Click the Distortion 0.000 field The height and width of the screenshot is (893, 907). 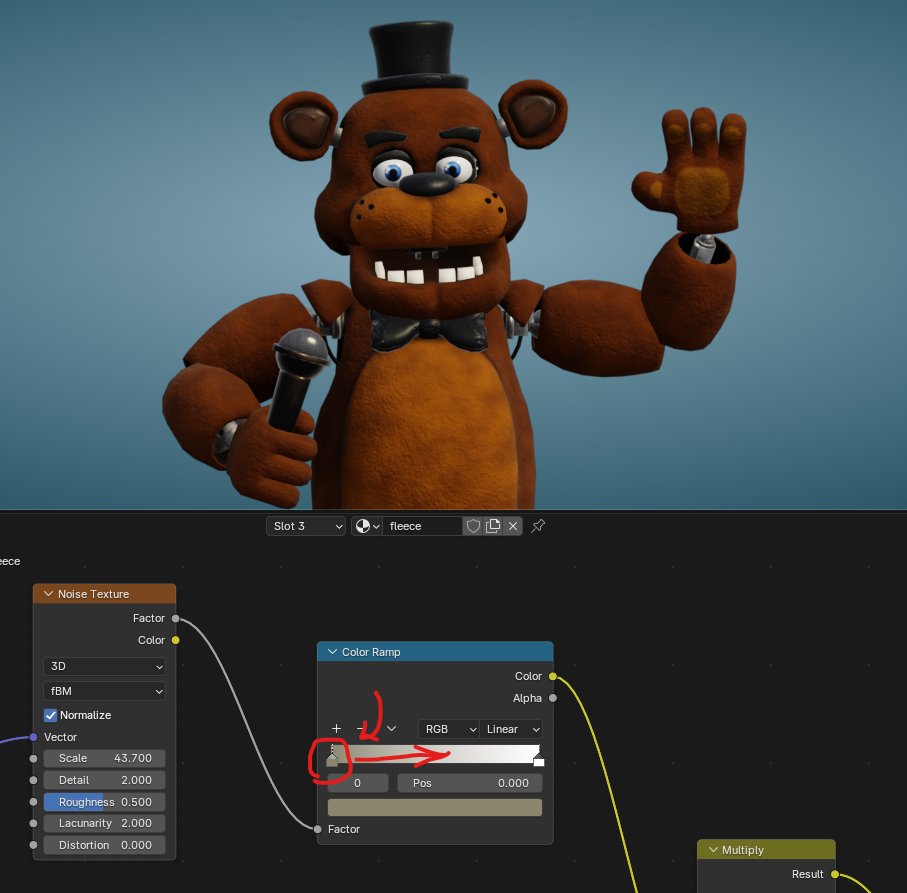pyautogui.click(x=104, y=845)
